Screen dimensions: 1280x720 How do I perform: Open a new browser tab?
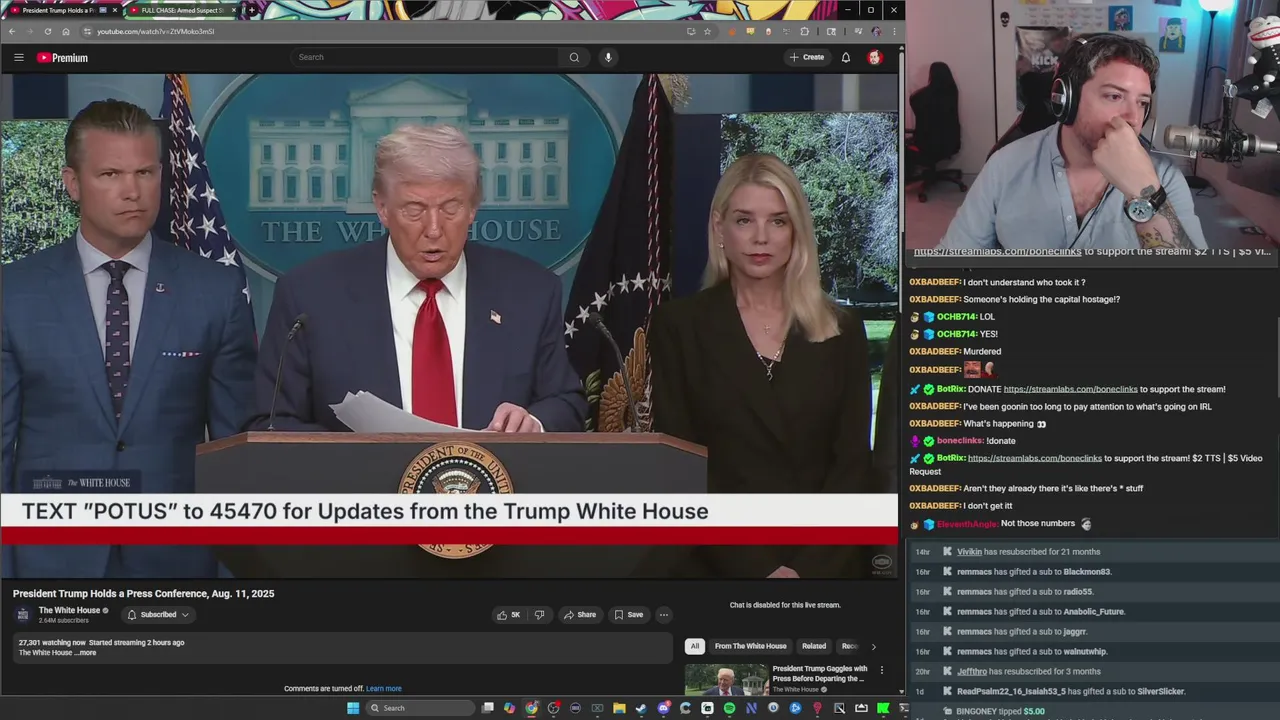(251, 10)
